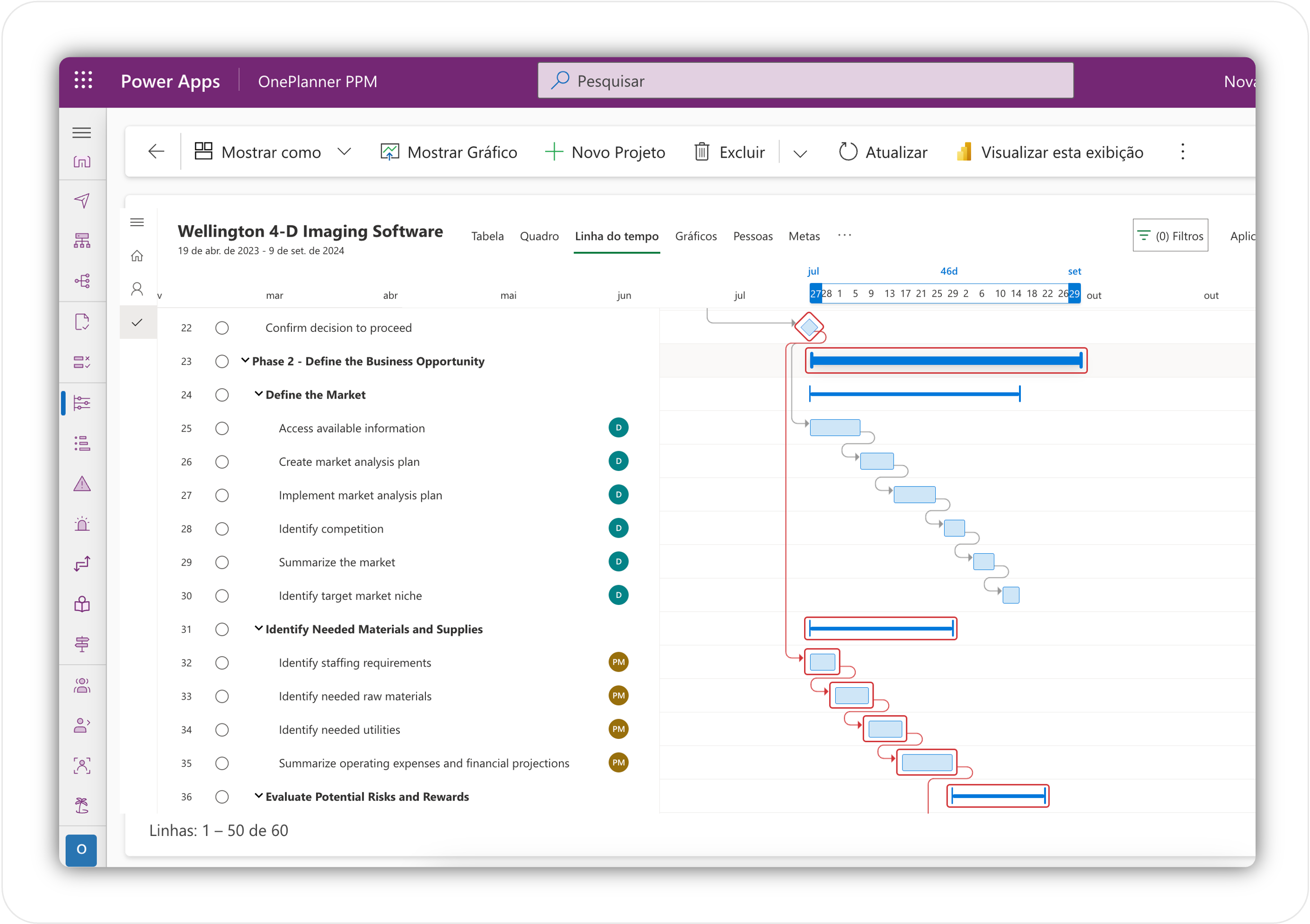This screenshot has width=1310, height=924.
Task: Open the Gantt timeline sidebar icon
Action: [x=81, y=403]
